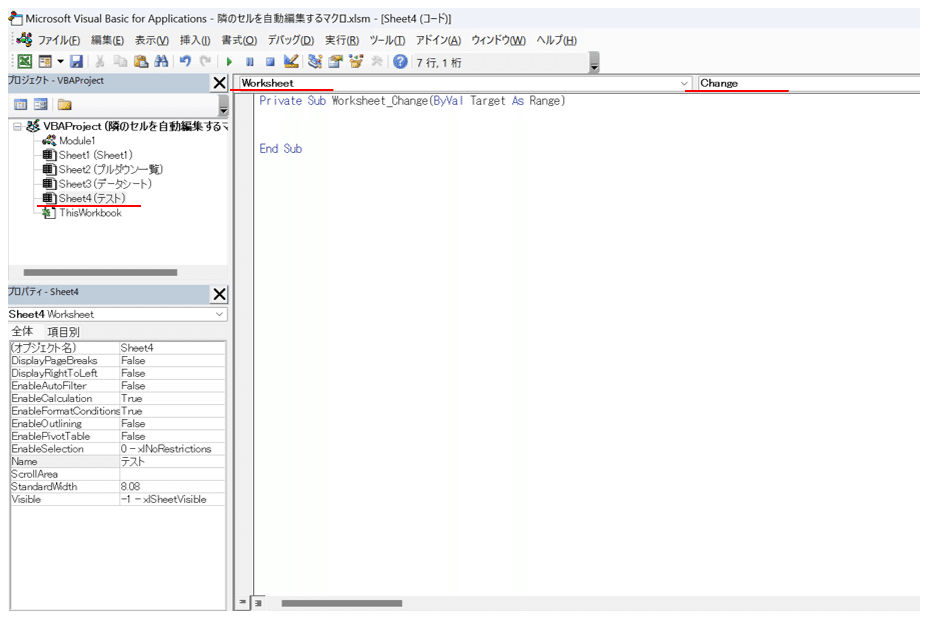Click the Name property value テスト
The height and width of the screenshot is (620, 930).
pos(172,462)
